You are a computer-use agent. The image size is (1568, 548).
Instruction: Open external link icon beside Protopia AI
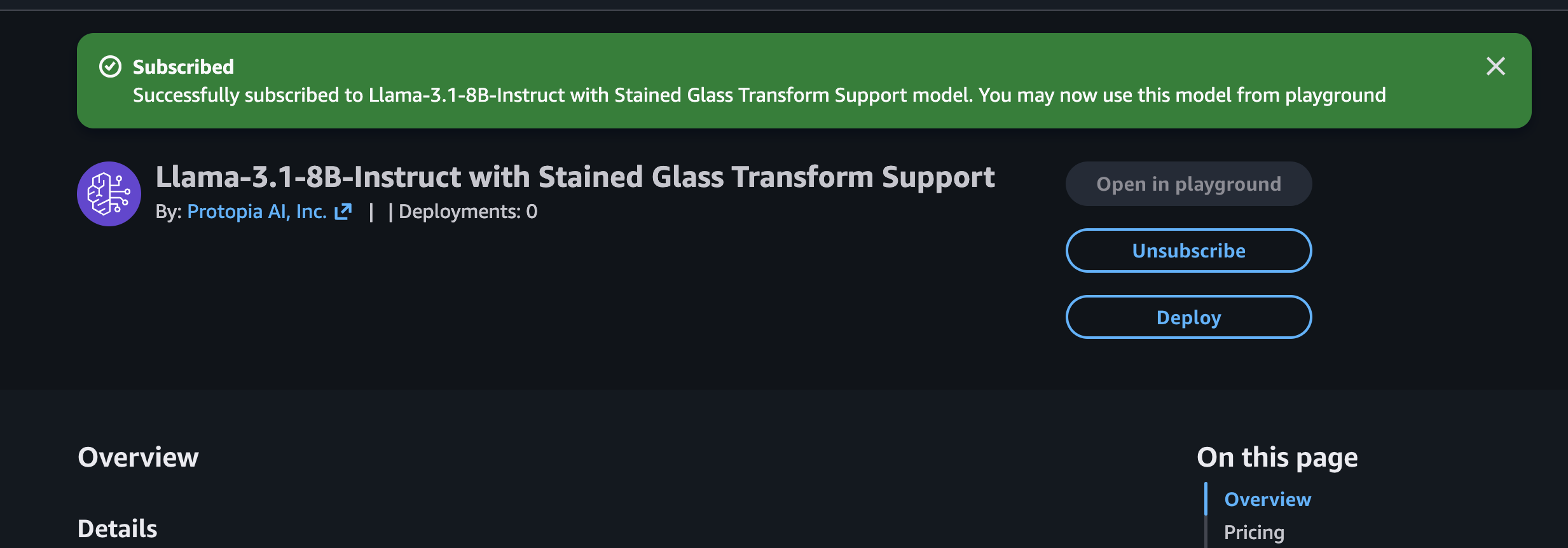(x=343, y=212)
